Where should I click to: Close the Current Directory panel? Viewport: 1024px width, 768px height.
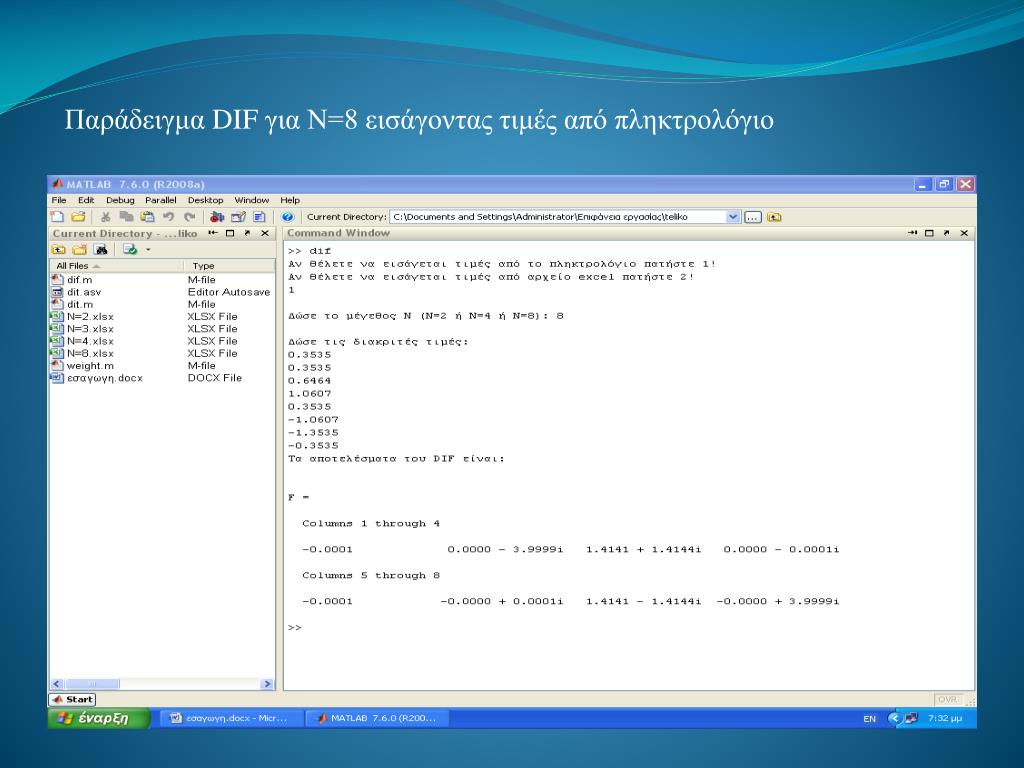264,233
